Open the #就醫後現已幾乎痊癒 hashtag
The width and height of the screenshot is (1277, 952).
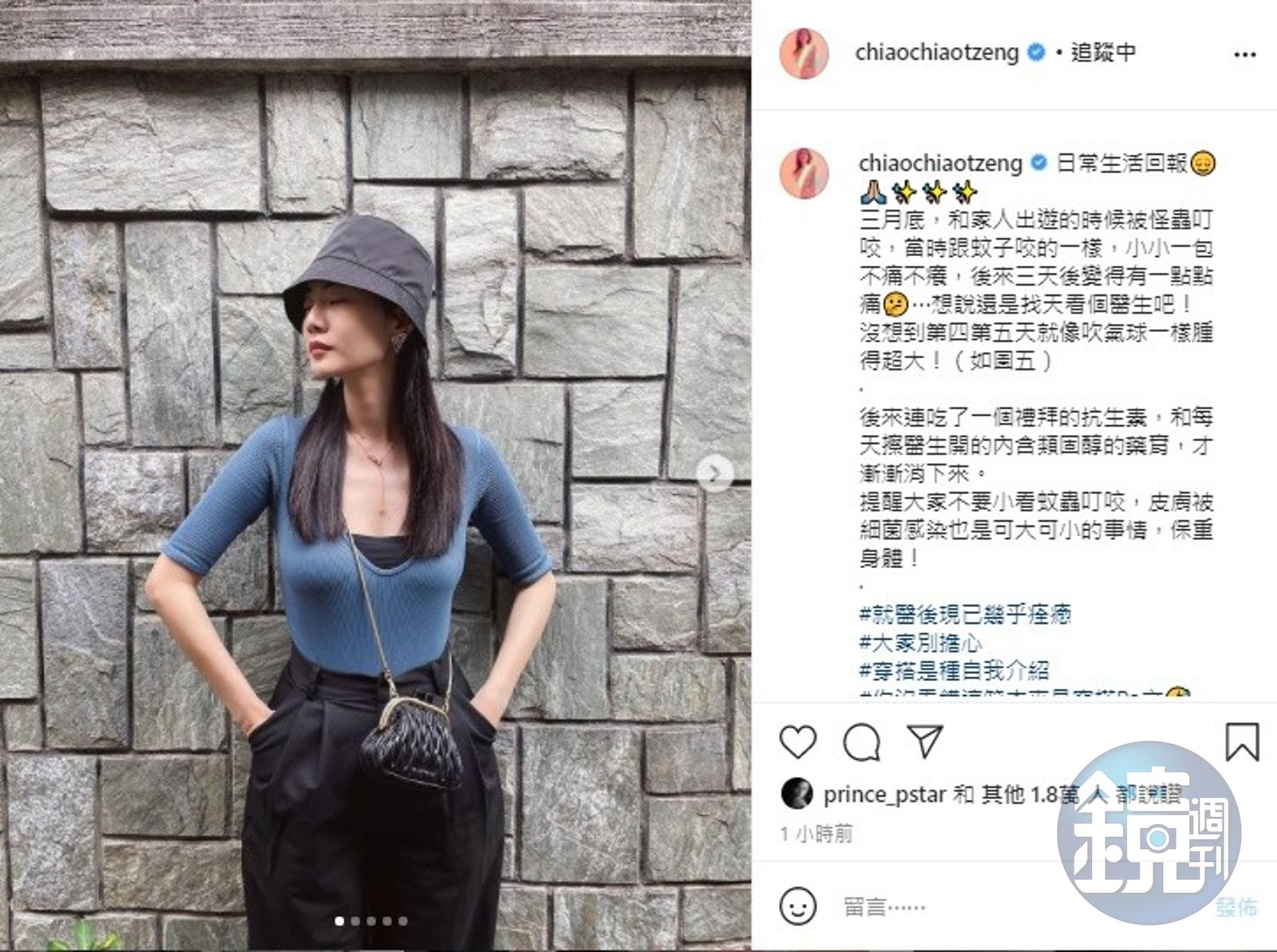965,614
